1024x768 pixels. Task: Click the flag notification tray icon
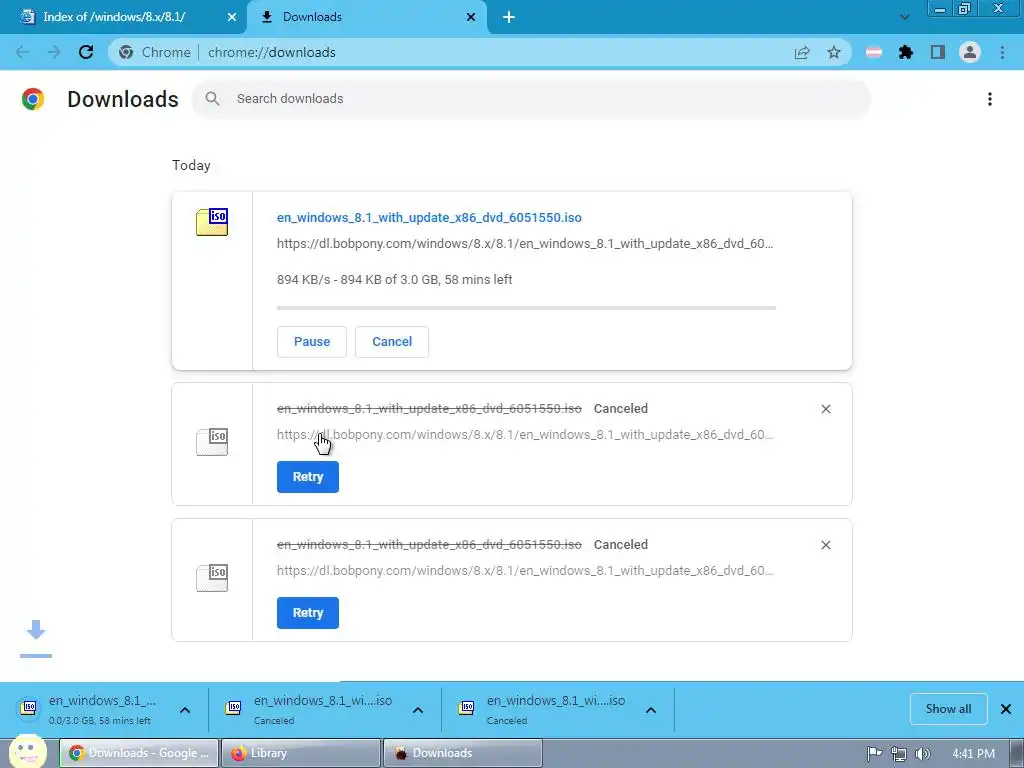(x=874, y=754)
